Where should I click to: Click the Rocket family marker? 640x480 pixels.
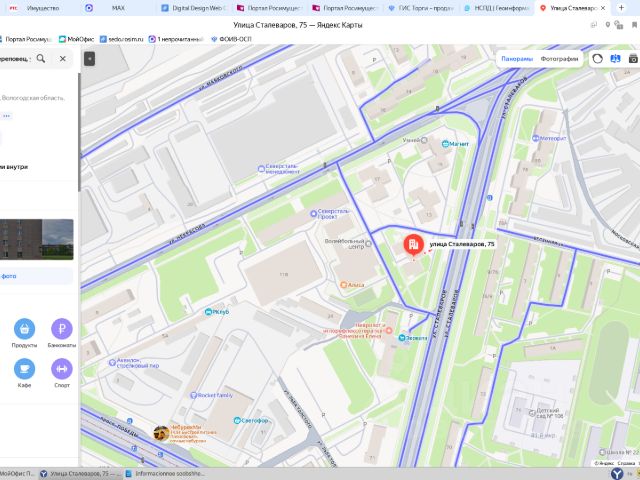194,395
